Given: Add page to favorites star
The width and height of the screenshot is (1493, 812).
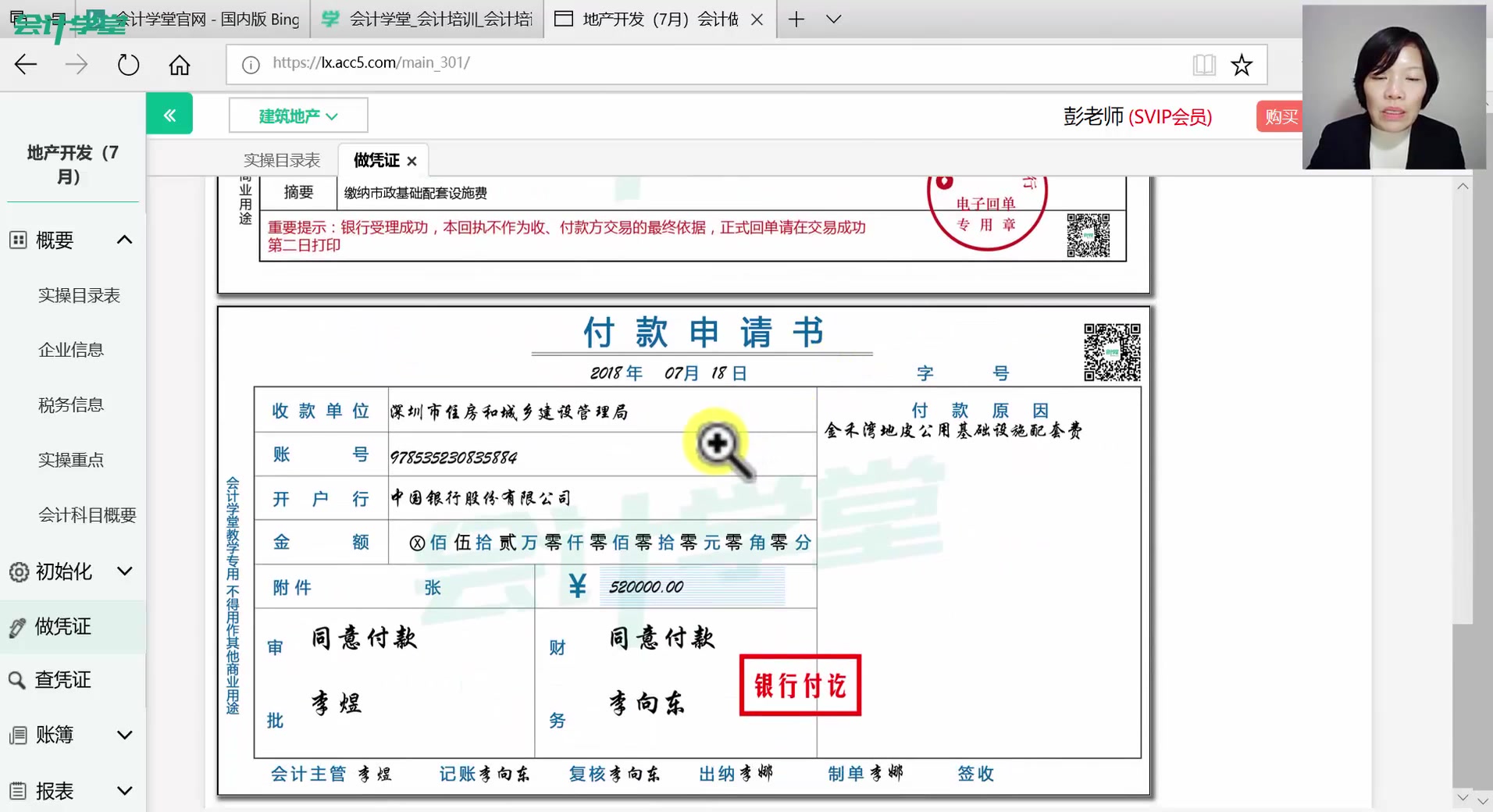Looking at the screenshot, I should [x=1242, y=64].
